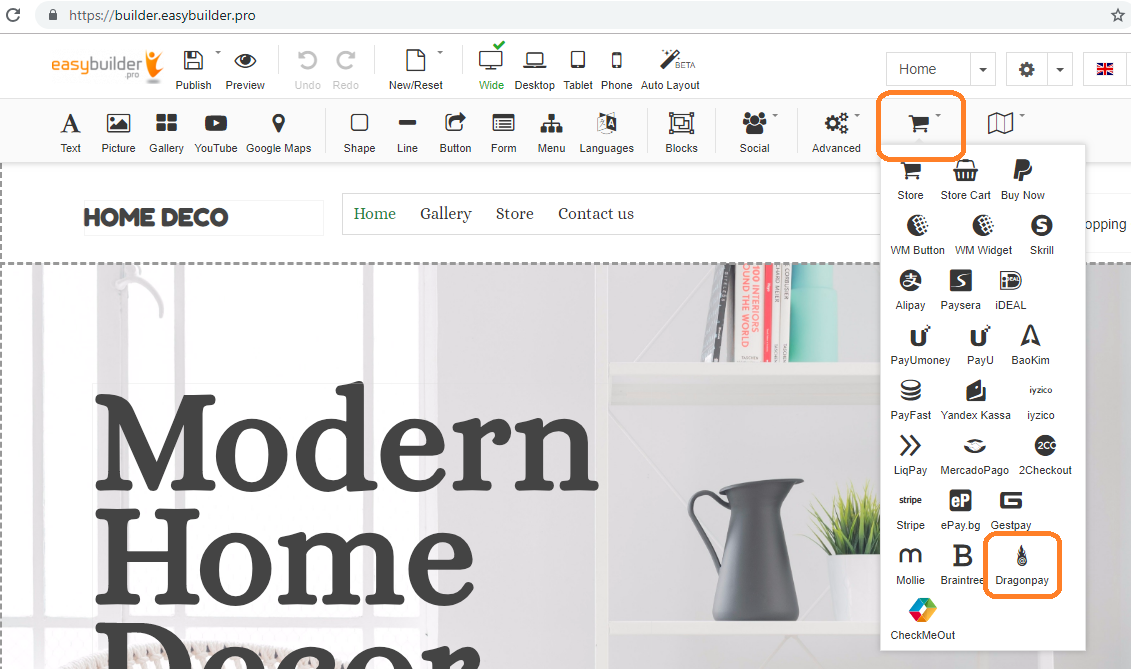Select Paysera payment option

[x=960, y=290]
